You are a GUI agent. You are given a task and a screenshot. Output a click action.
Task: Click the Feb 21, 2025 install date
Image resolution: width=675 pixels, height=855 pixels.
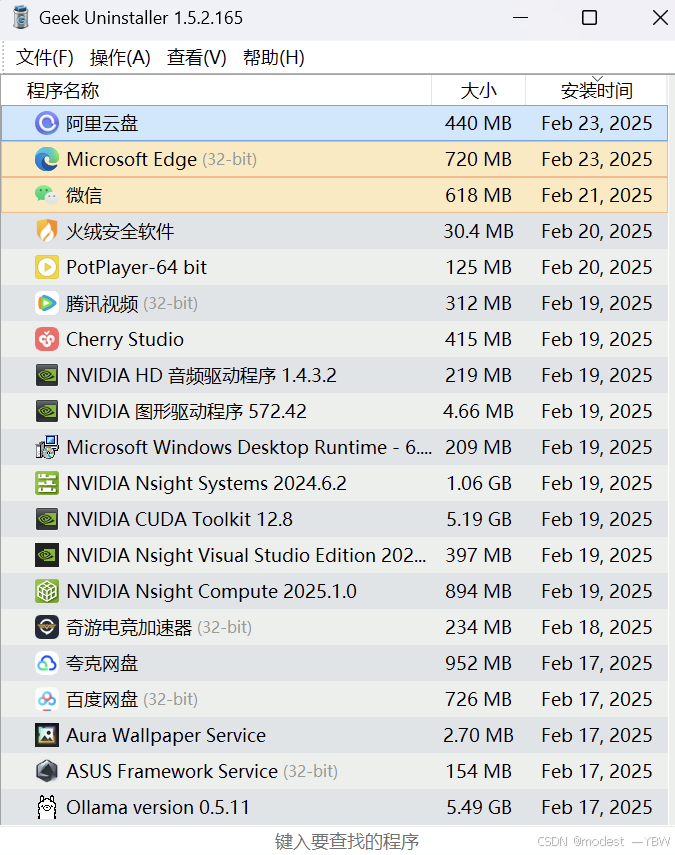(x=596, y=195)
